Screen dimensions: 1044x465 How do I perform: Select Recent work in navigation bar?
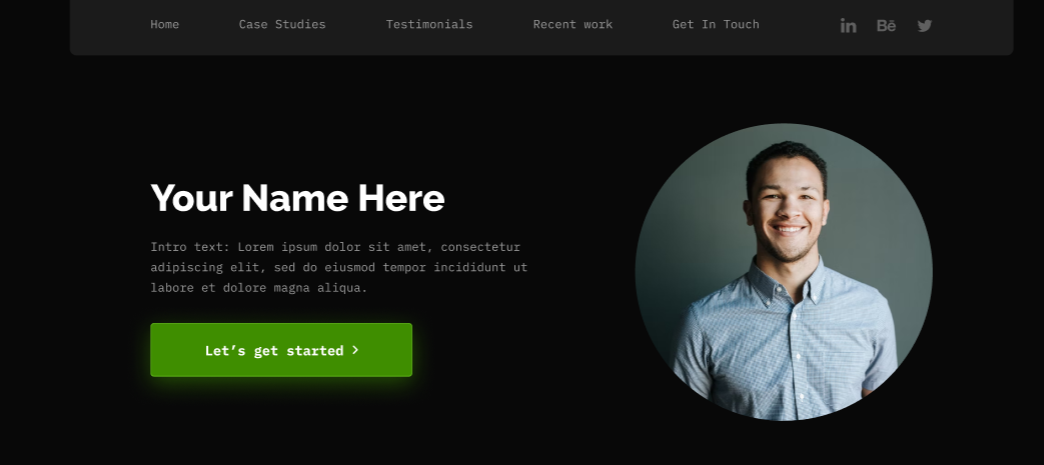pos(573,25)
